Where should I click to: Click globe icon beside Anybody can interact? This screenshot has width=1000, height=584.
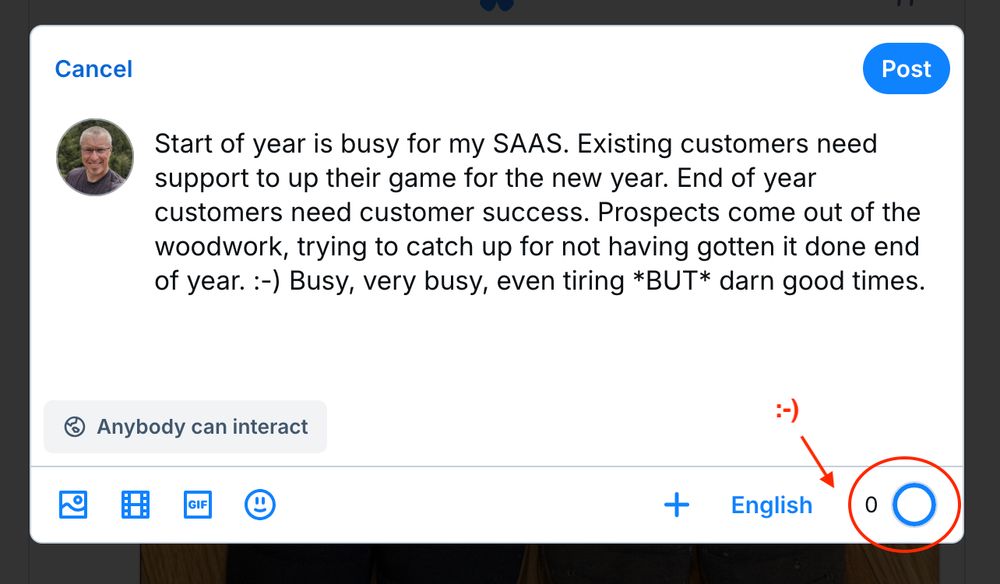75,427
